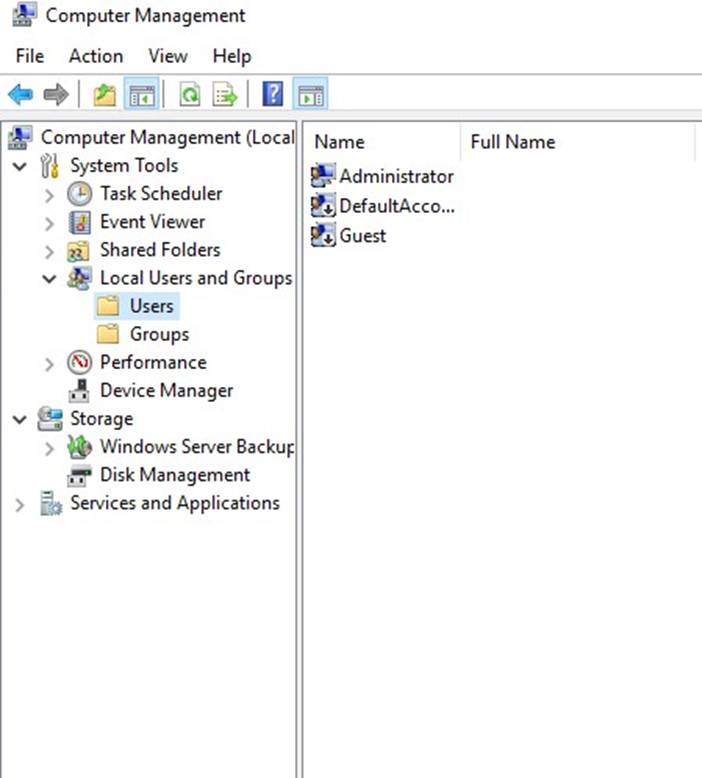Click the Shared Folders icon
Image resolution: width=702 pixels, height=778 pixels.
coord(78,251)
